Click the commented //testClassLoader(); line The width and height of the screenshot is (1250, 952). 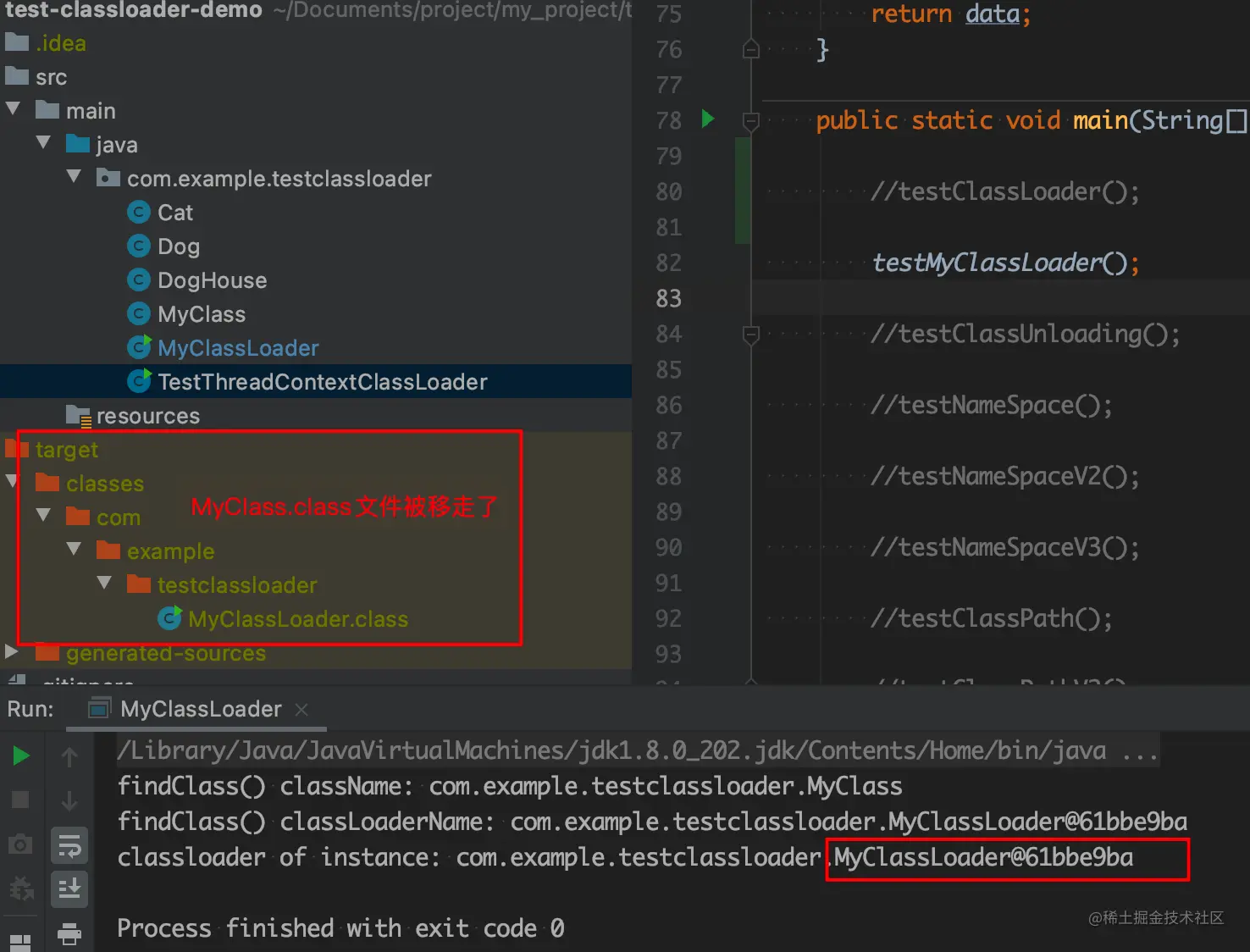tap(1005, 191)
